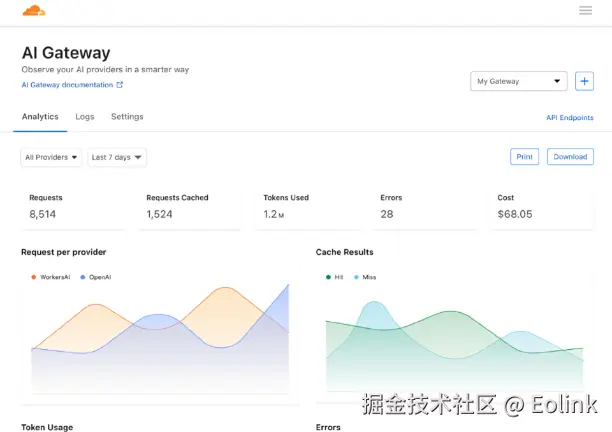The height and width of the screenshot is (432, 612).
Task: Switch to the Settings tab
Action: pos(127,117)
